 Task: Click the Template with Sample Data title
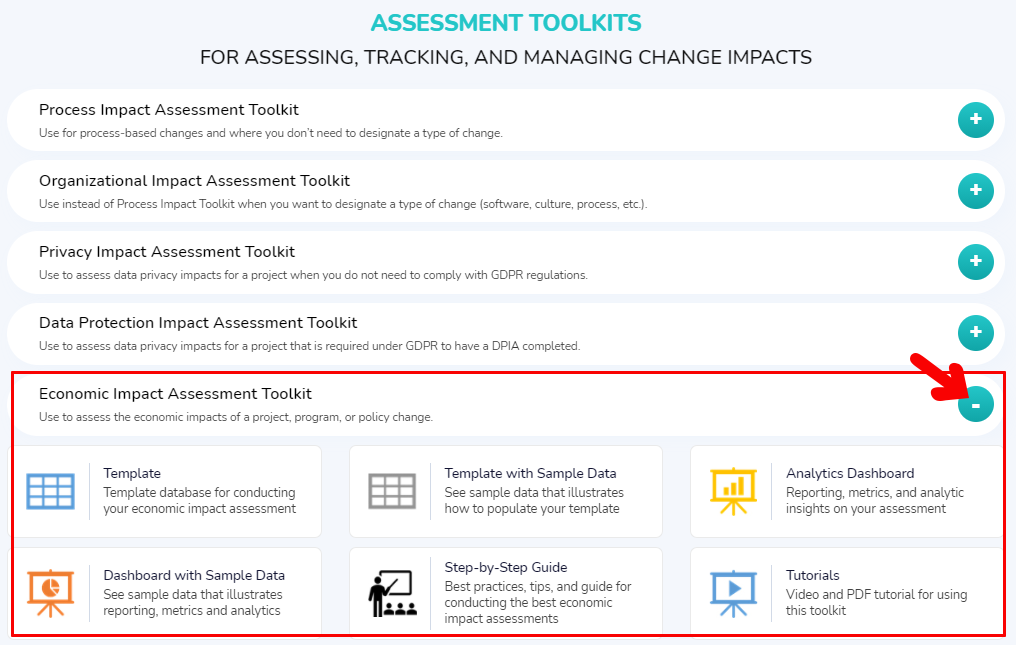coord(531,473)
